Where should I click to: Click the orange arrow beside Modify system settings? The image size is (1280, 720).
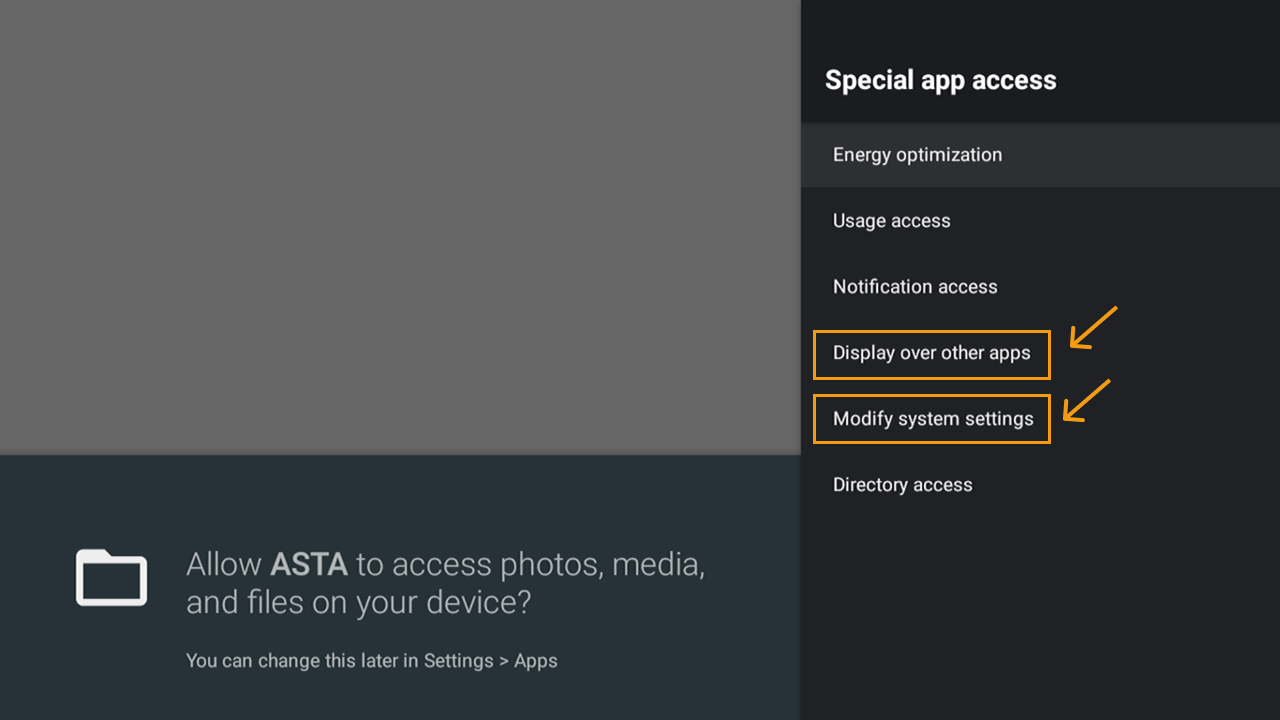tap(1086, 399)
